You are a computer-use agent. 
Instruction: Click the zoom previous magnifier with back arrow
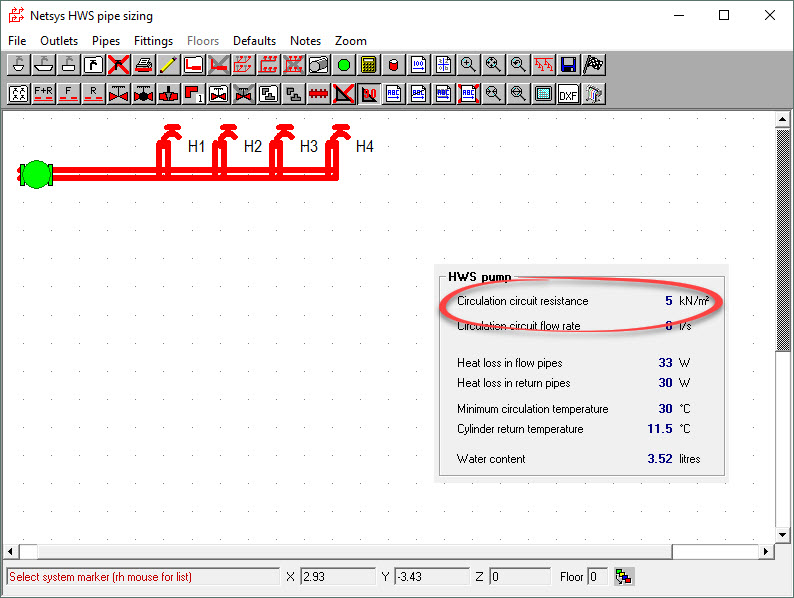pos(518,65)
